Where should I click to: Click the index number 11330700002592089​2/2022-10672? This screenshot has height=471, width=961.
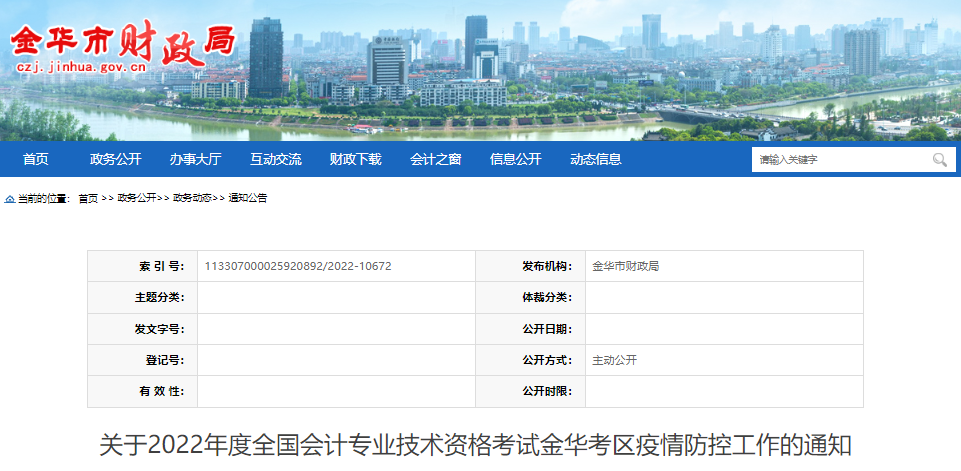point(298,266)
